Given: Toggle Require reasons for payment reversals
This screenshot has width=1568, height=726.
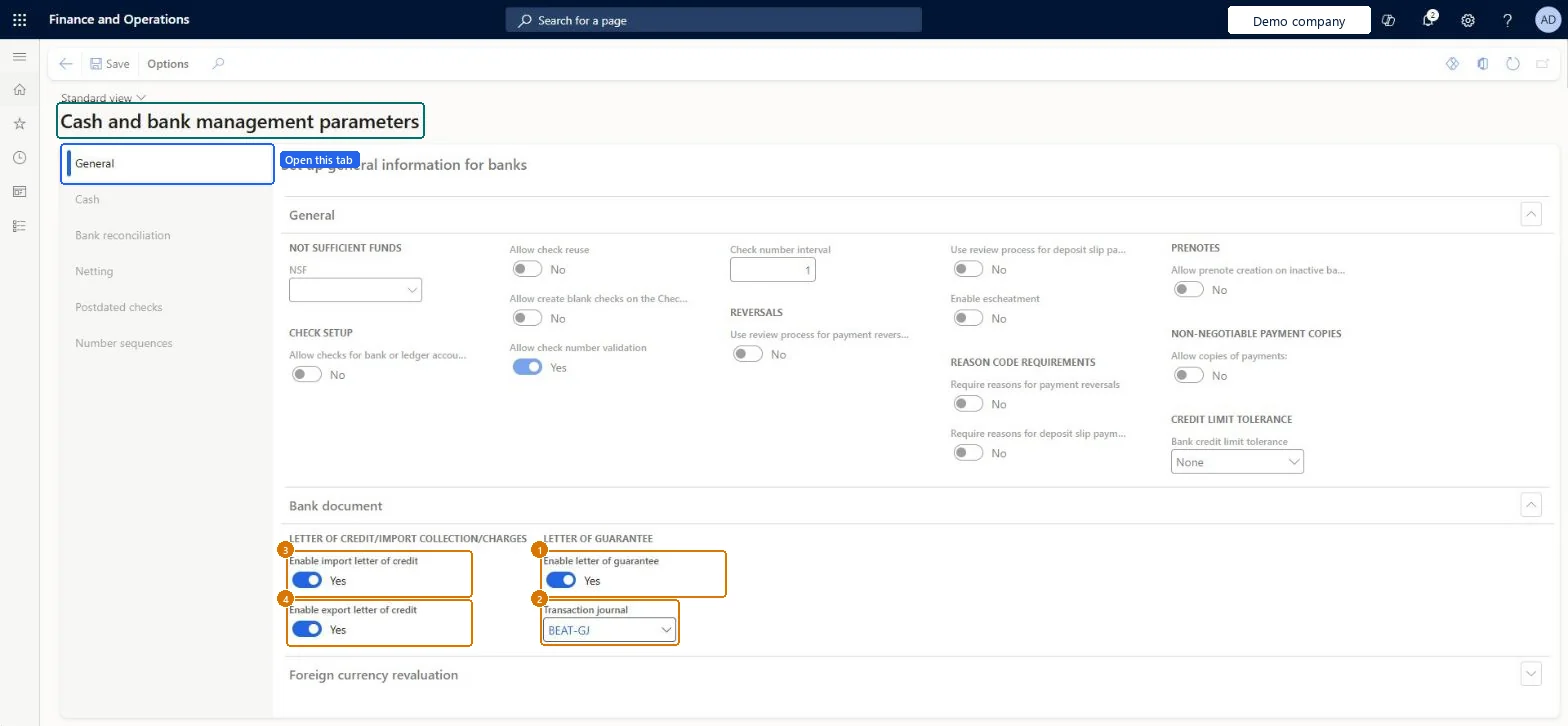Looking at the screenshot, I should [x=968, y=404].
